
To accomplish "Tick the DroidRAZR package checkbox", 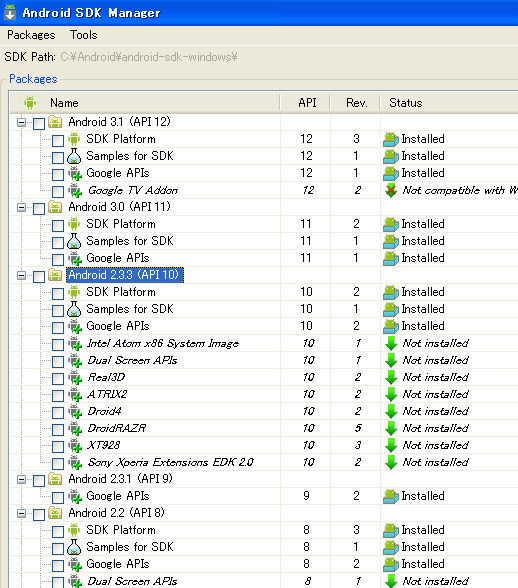I will (58, 430).
